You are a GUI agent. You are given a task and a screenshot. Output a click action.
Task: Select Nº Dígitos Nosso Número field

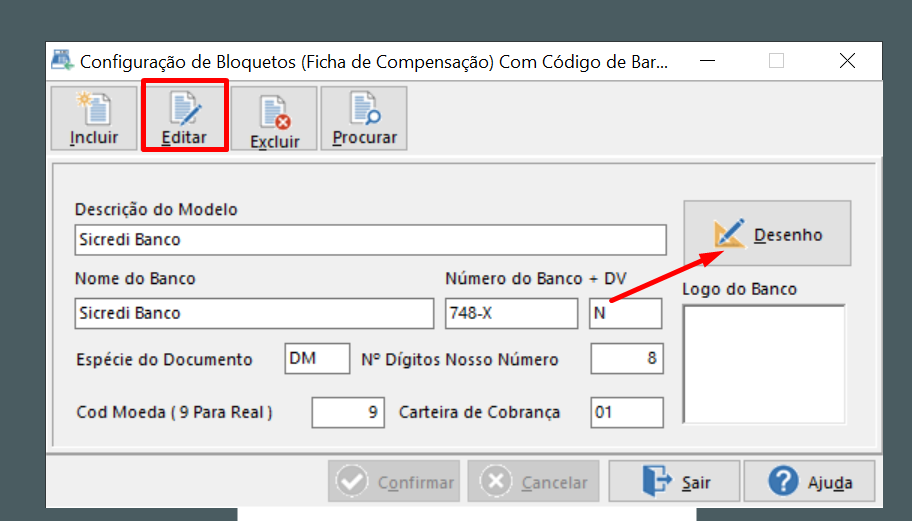(x=627, y=358)
